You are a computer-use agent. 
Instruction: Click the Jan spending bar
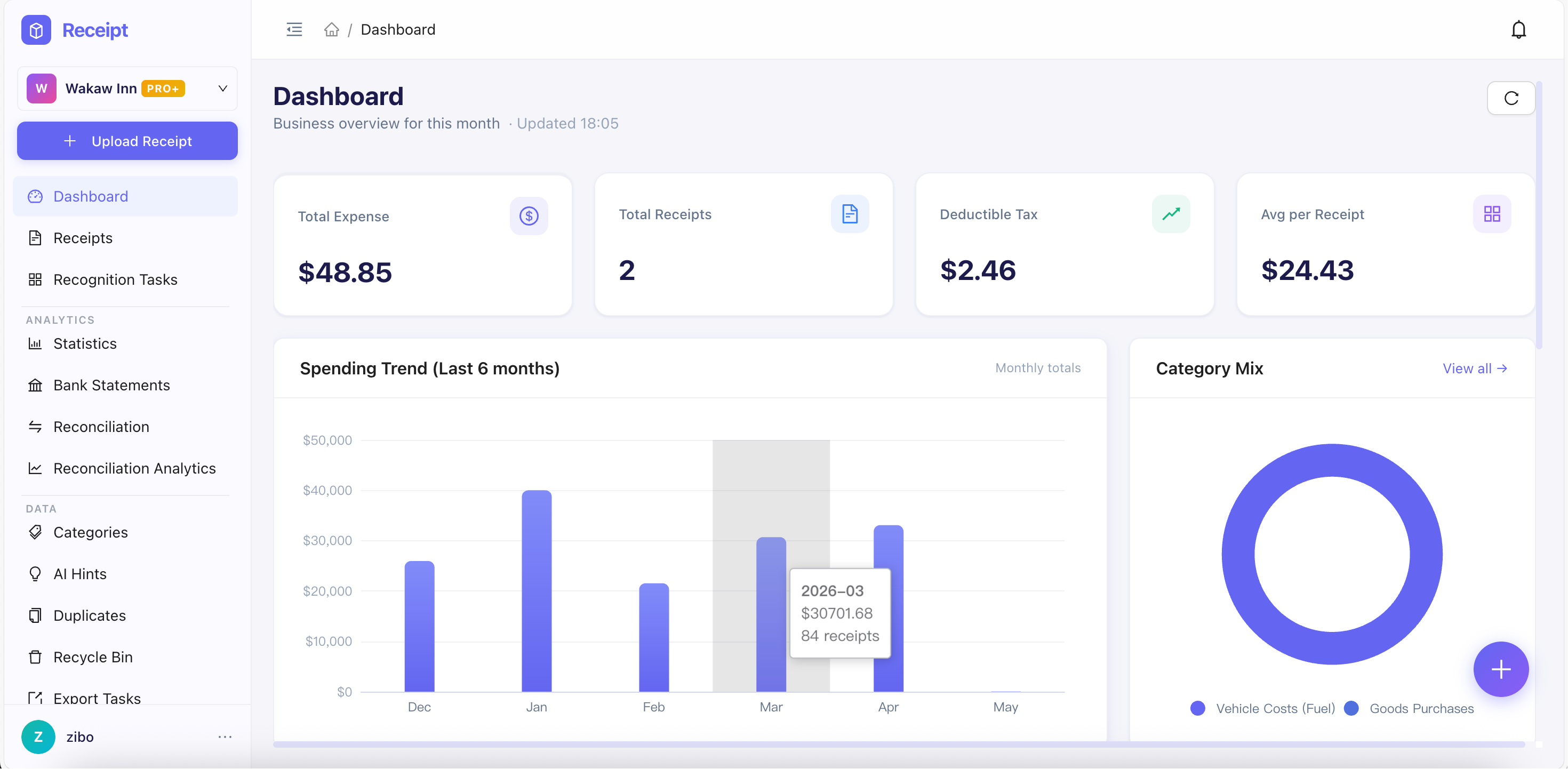click(536, 591)
